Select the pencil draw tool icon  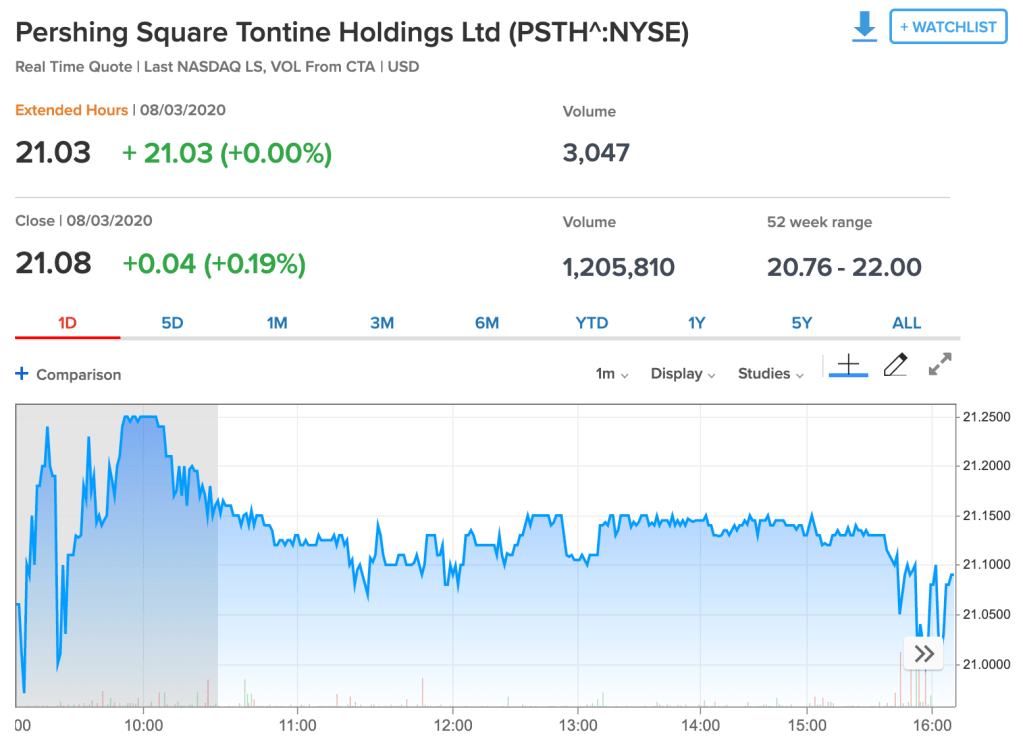[x=895, y=366]
